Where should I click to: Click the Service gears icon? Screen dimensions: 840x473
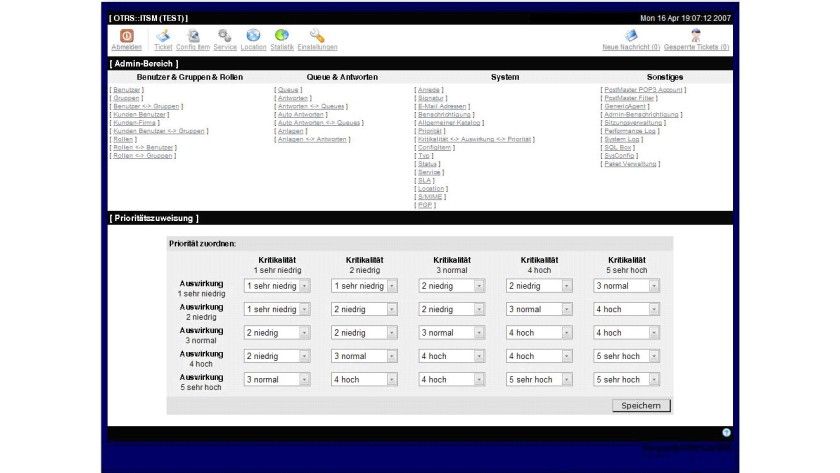(x=224, y=36)
